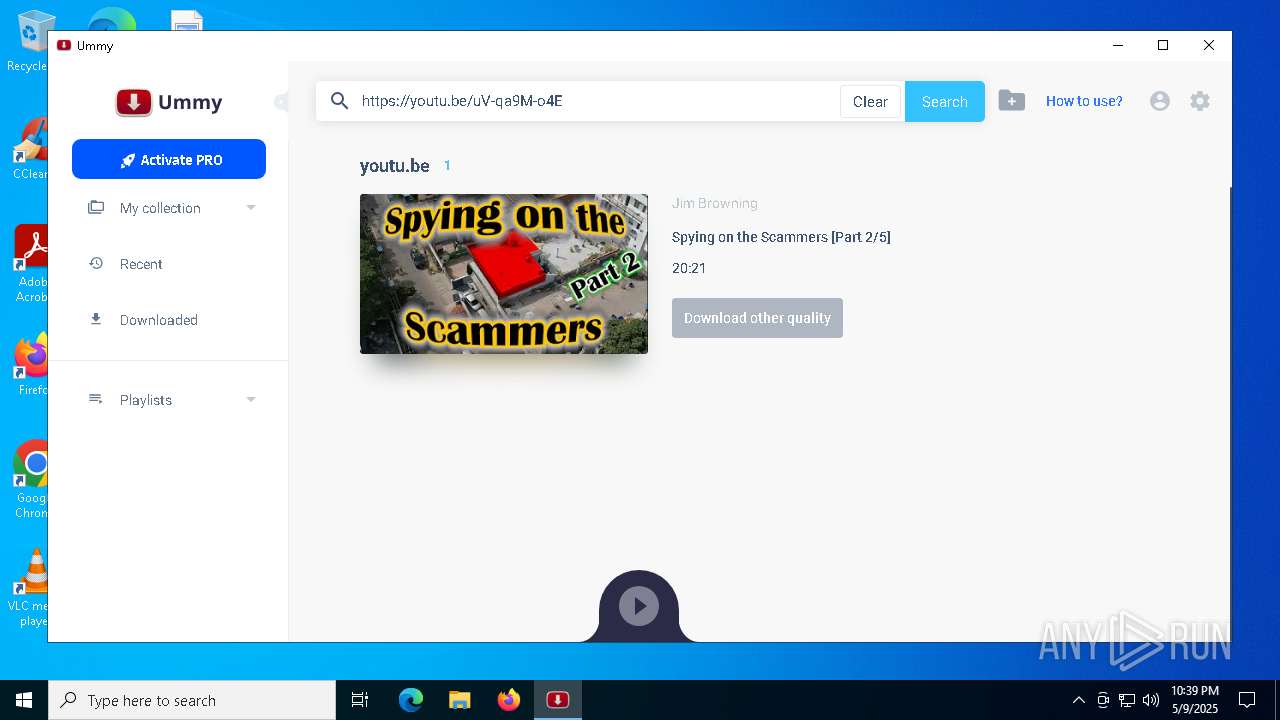Click Ummy title bar app icon
1280x720 pixels.
point(64,46)
